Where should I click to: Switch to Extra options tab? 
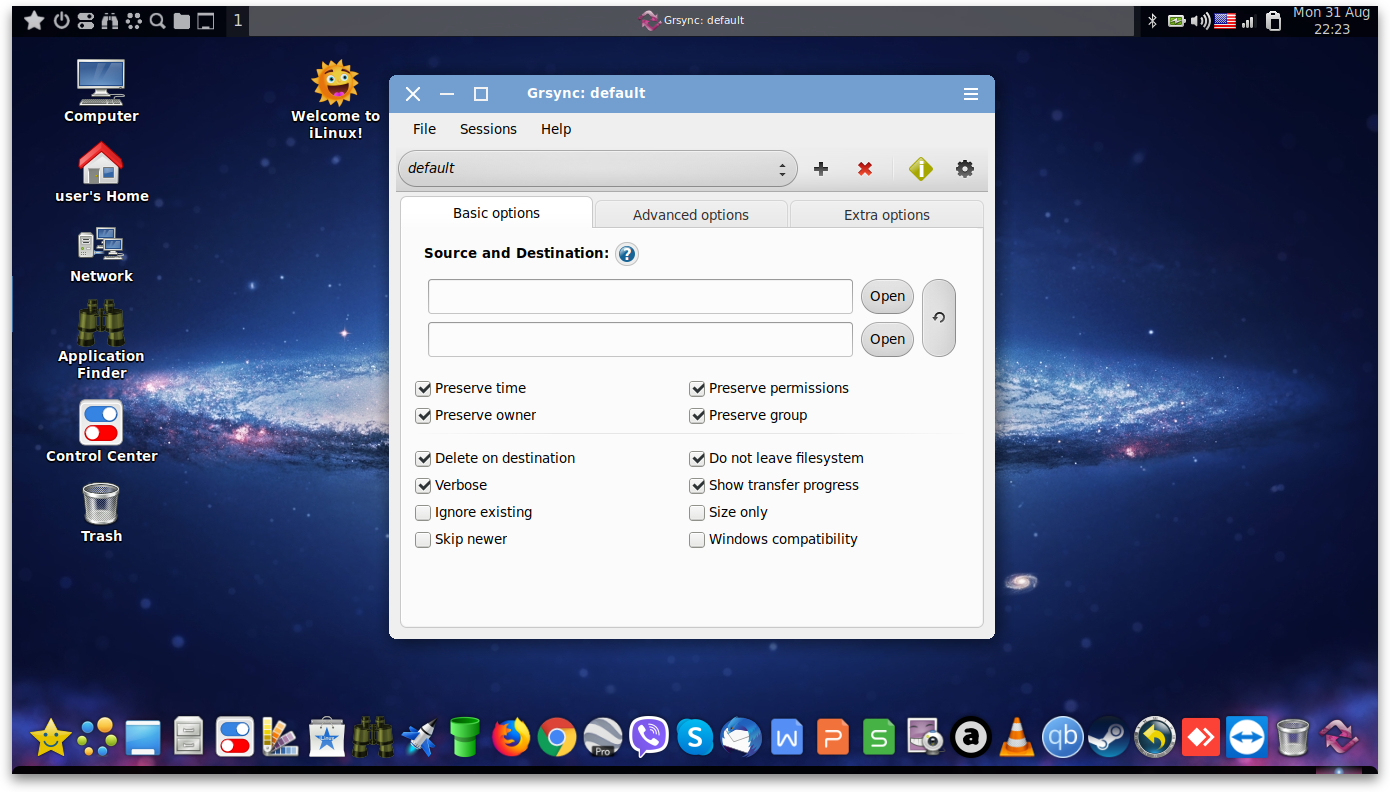[887, 215]
